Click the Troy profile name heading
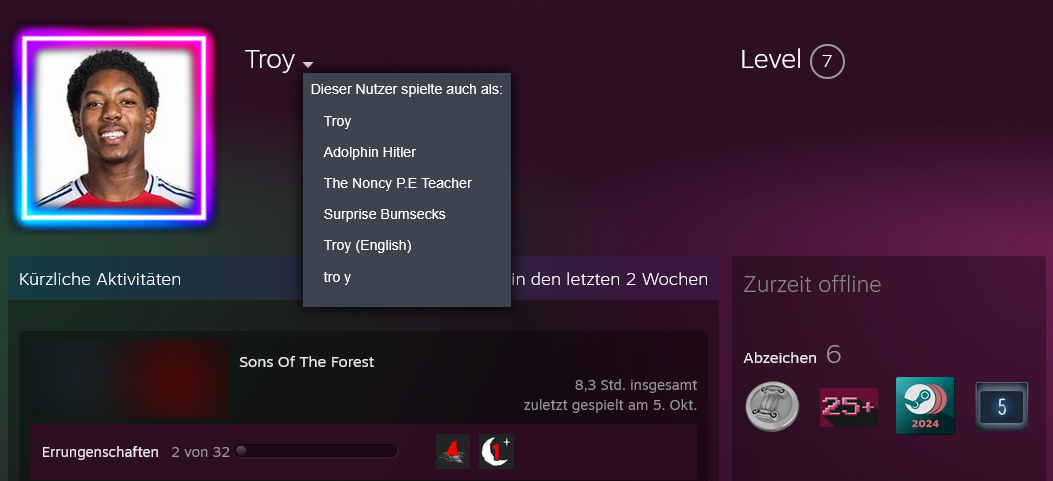This screenshot has width=1053, height=481. (x=270, y=60)
